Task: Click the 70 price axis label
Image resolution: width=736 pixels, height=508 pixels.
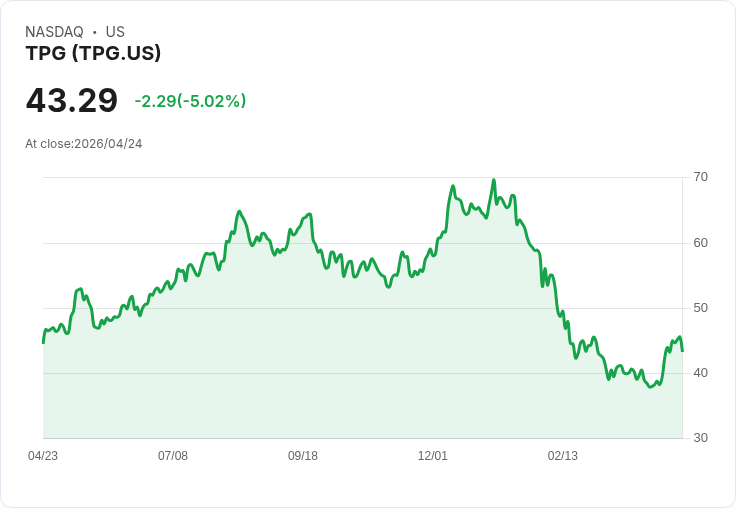Action: pos(700,177)
